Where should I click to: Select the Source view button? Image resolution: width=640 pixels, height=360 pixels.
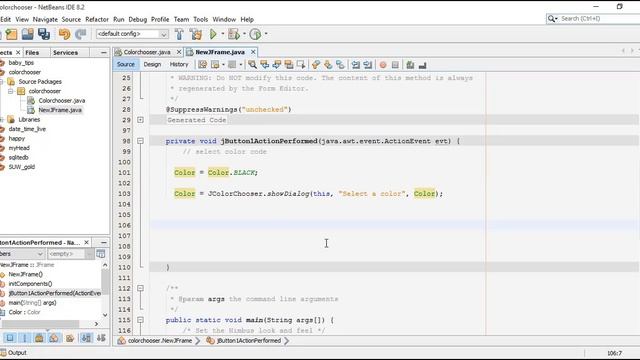(125, 64)
